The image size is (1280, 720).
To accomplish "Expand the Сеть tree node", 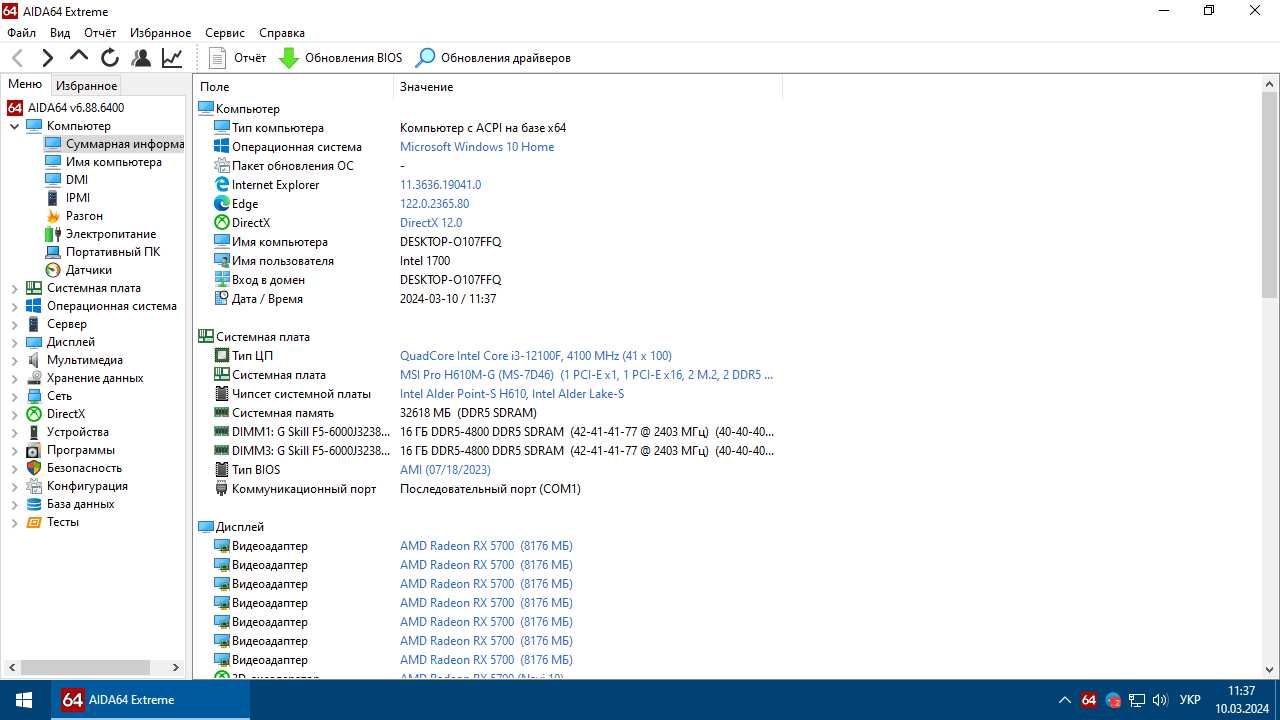I will click(x=15, y=396).
